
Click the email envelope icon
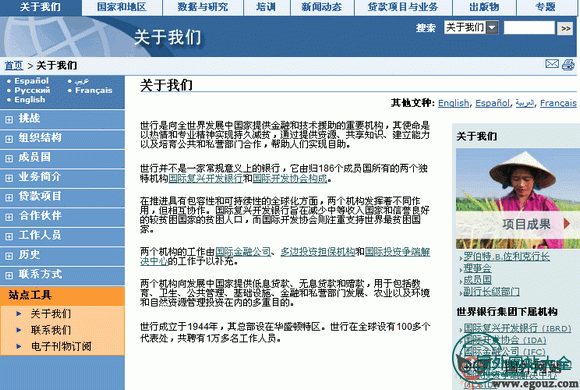[552, 64]
